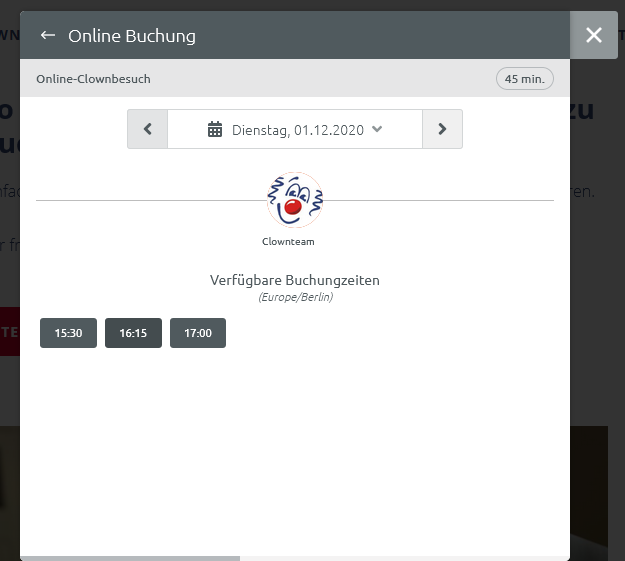Select the 16:15 booking time
Viewport: 625px width, 561px height.
click(134, 333)
